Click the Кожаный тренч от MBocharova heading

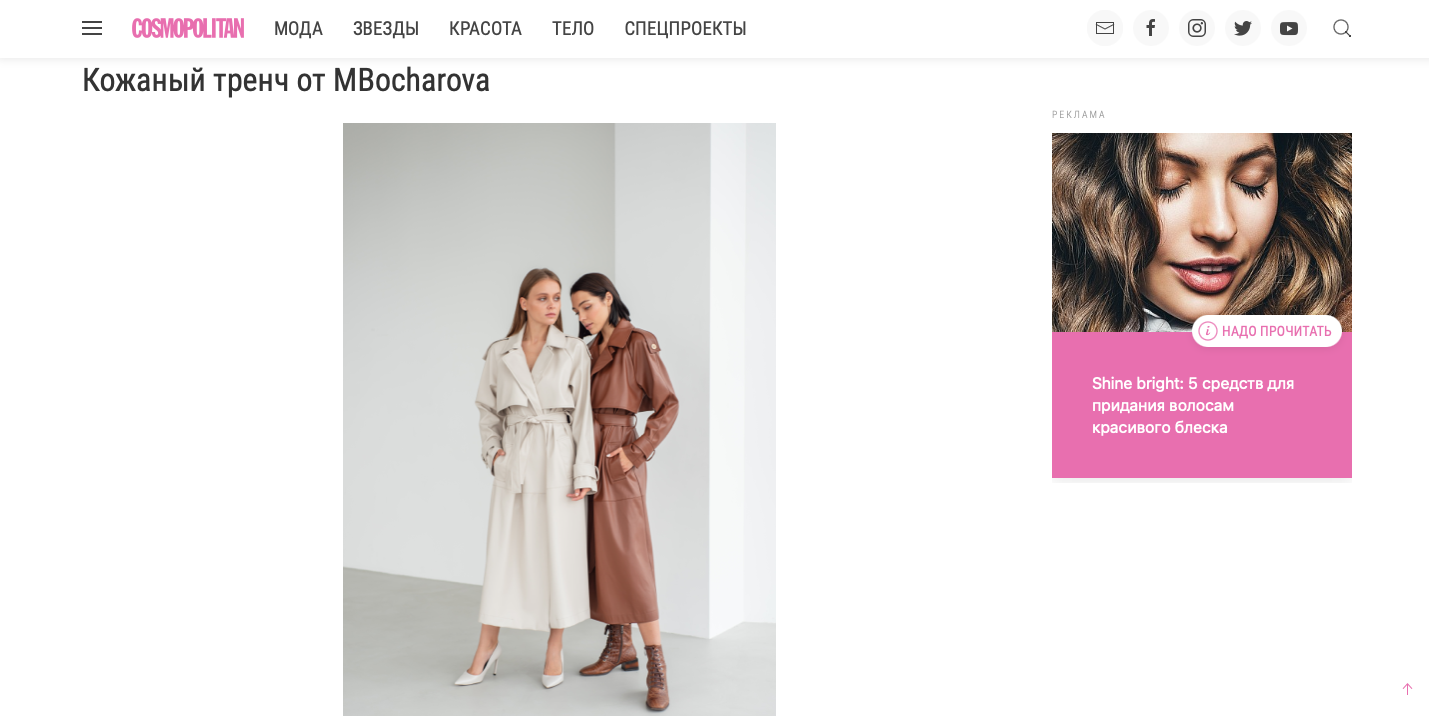click(x=286, y=81)
